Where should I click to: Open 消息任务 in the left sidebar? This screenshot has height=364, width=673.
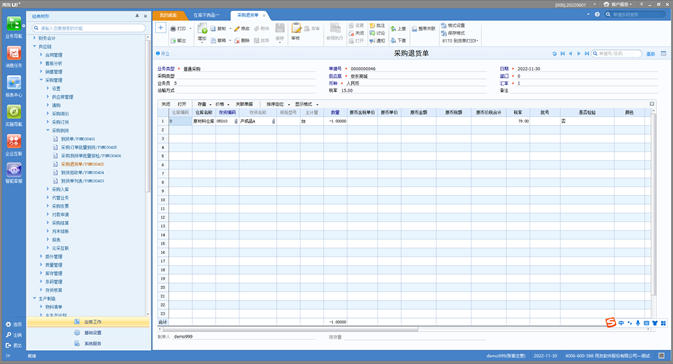(14, 57)
